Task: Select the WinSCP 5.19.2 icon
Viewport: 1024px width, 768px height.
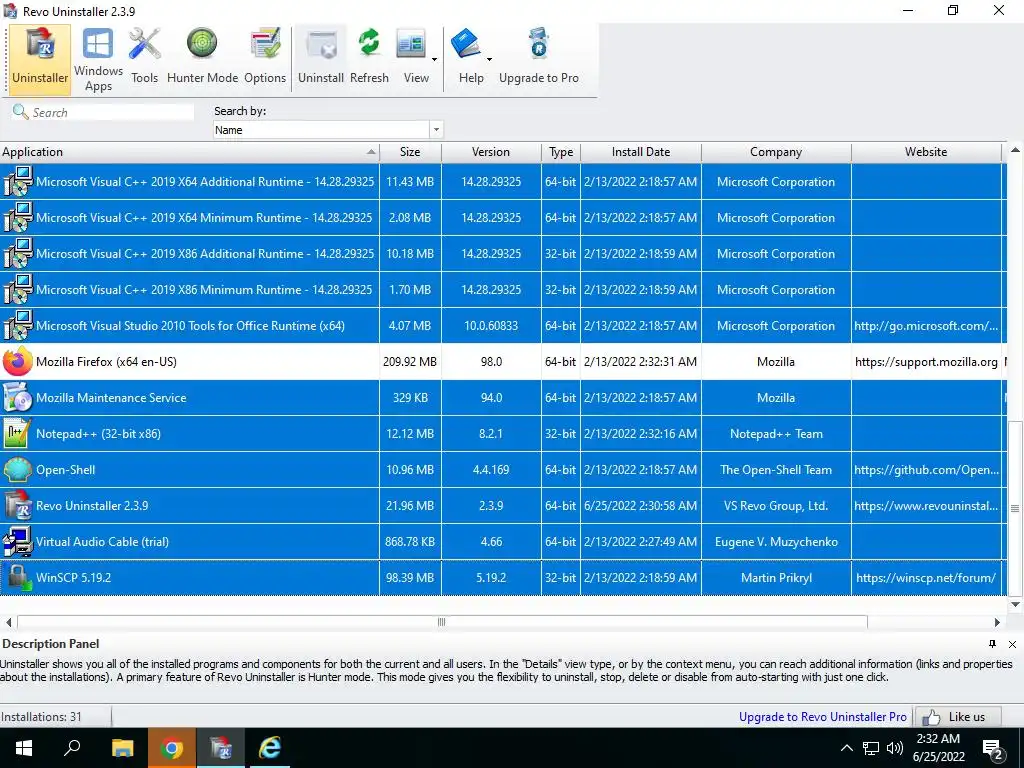Action: pos(18,577)
